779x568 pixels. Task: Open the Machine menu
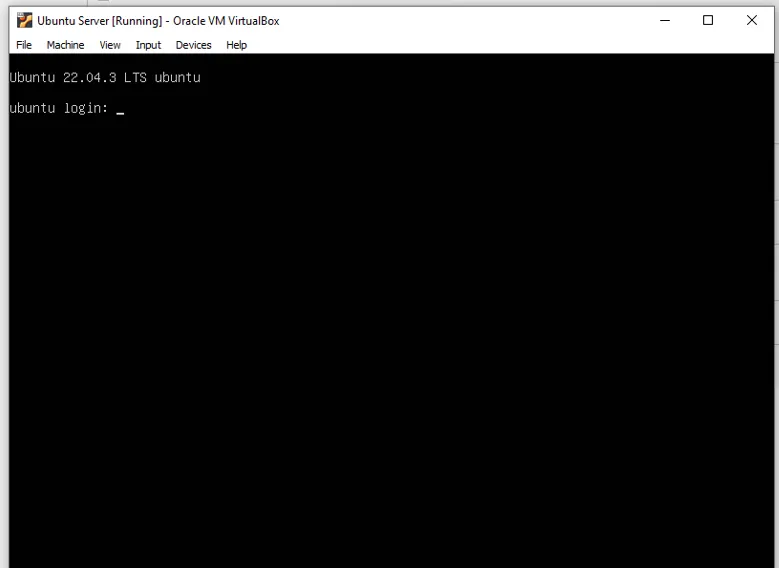tap(65, 45)
